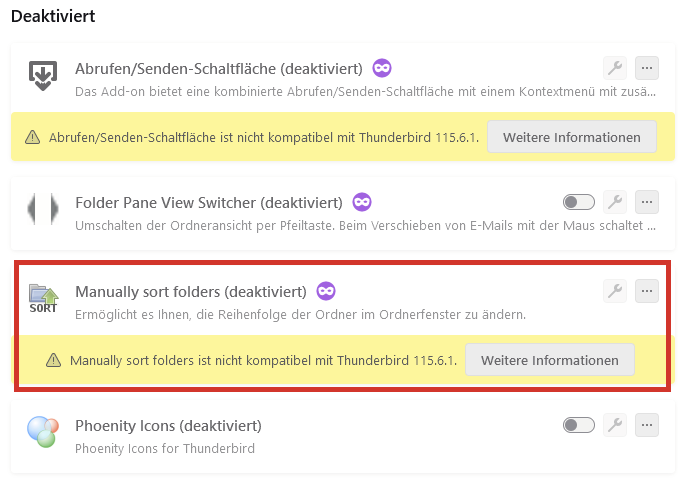Open more-options menu for Phoenity Icons

click(647, 425)
